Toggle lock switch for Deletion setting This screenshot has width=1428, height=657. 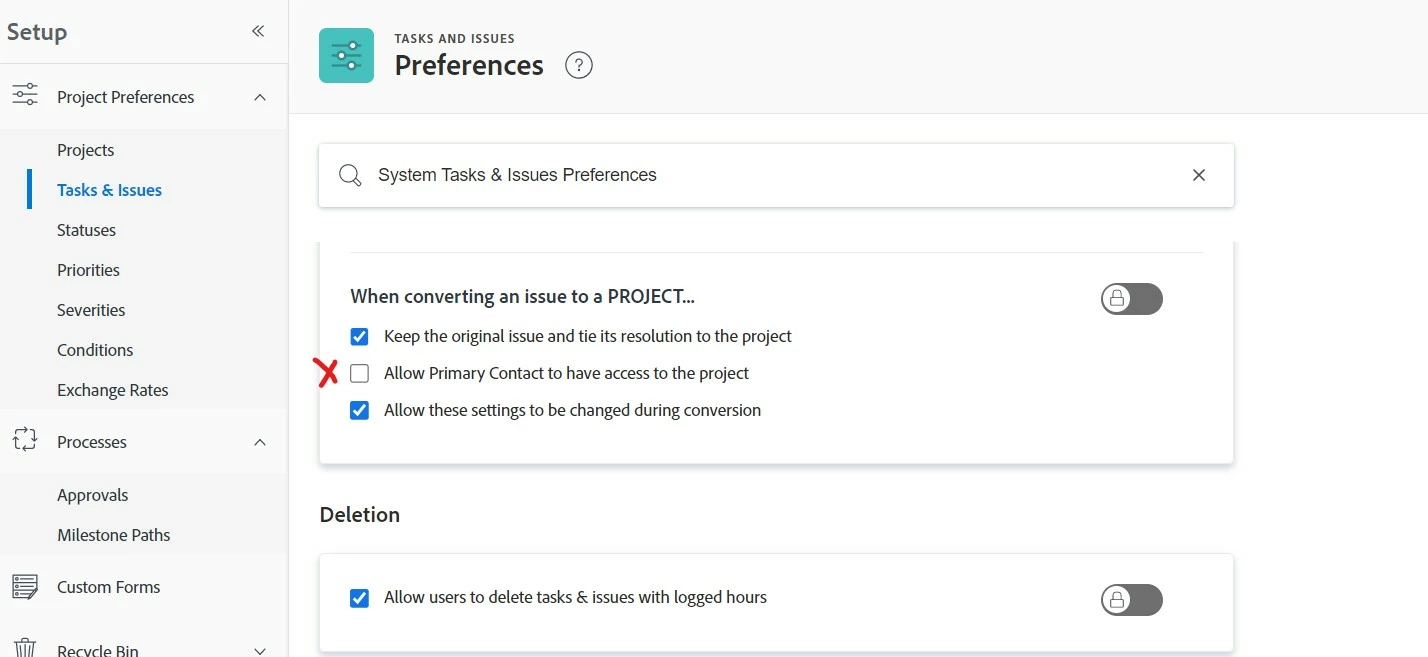pos(1132,599)
